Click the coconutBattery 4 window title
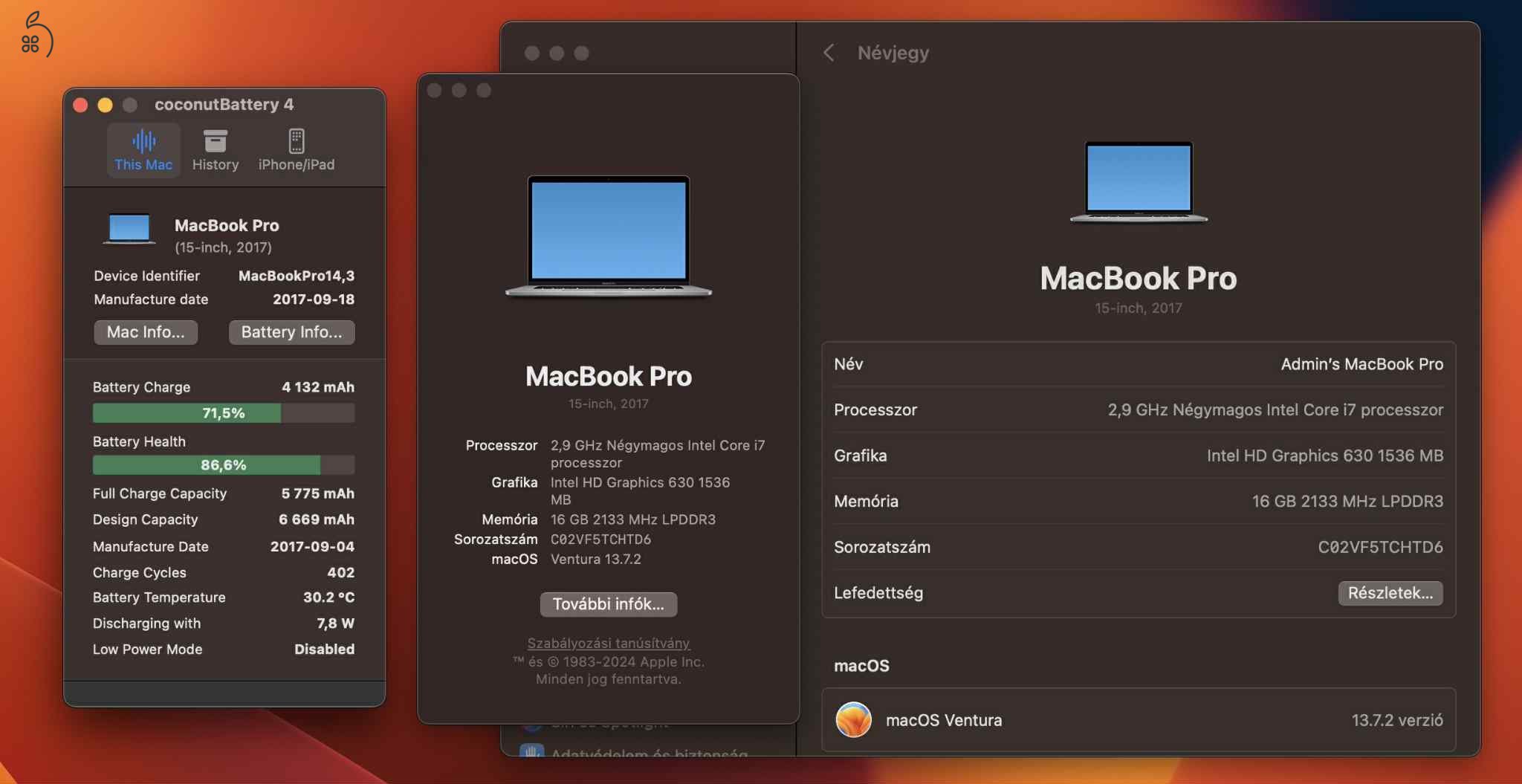The image size is (1522, 784). click(x=224, y=105)
